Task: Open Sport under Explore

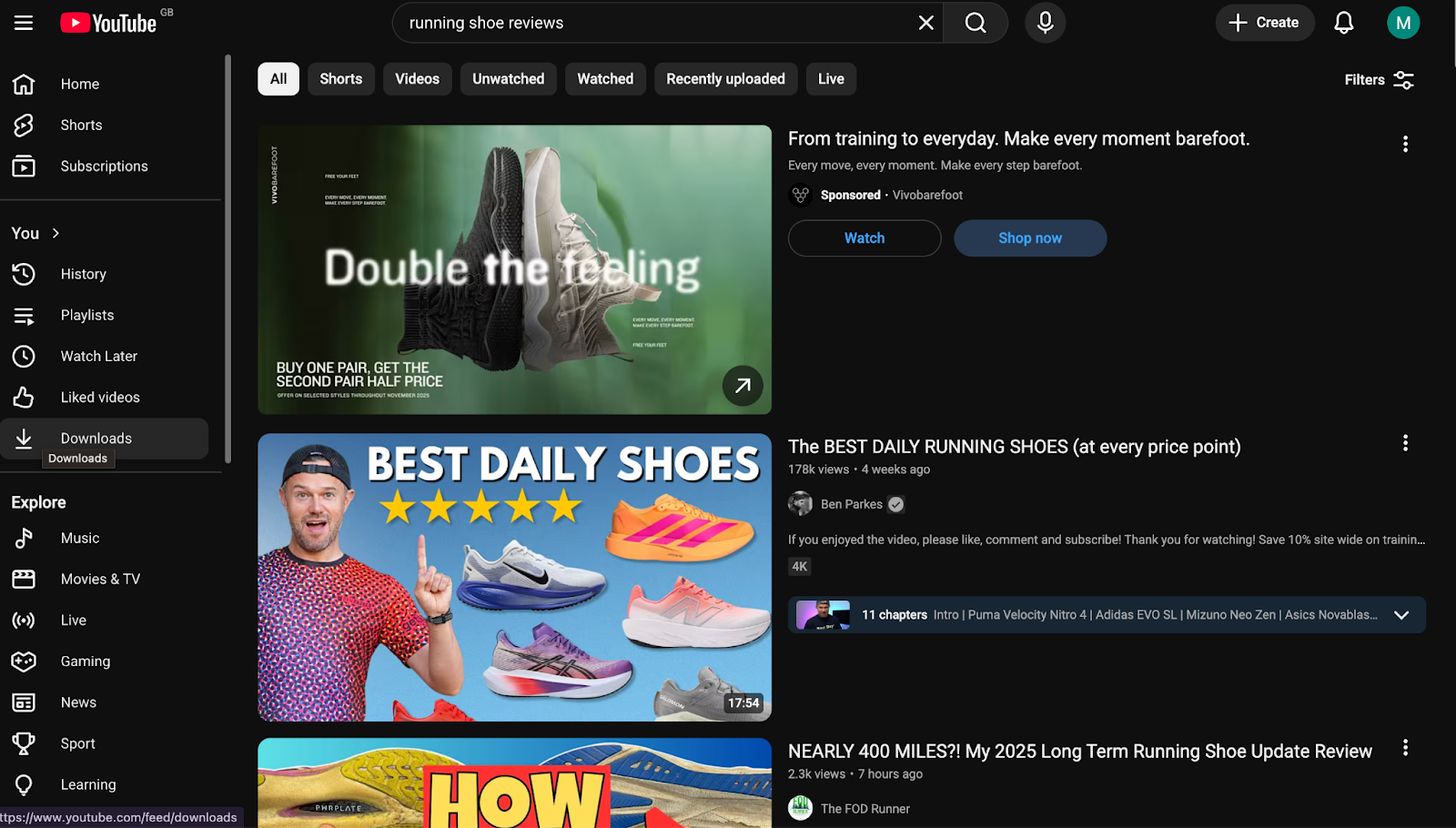Action: pyautogui.click(x=105, y=742)
